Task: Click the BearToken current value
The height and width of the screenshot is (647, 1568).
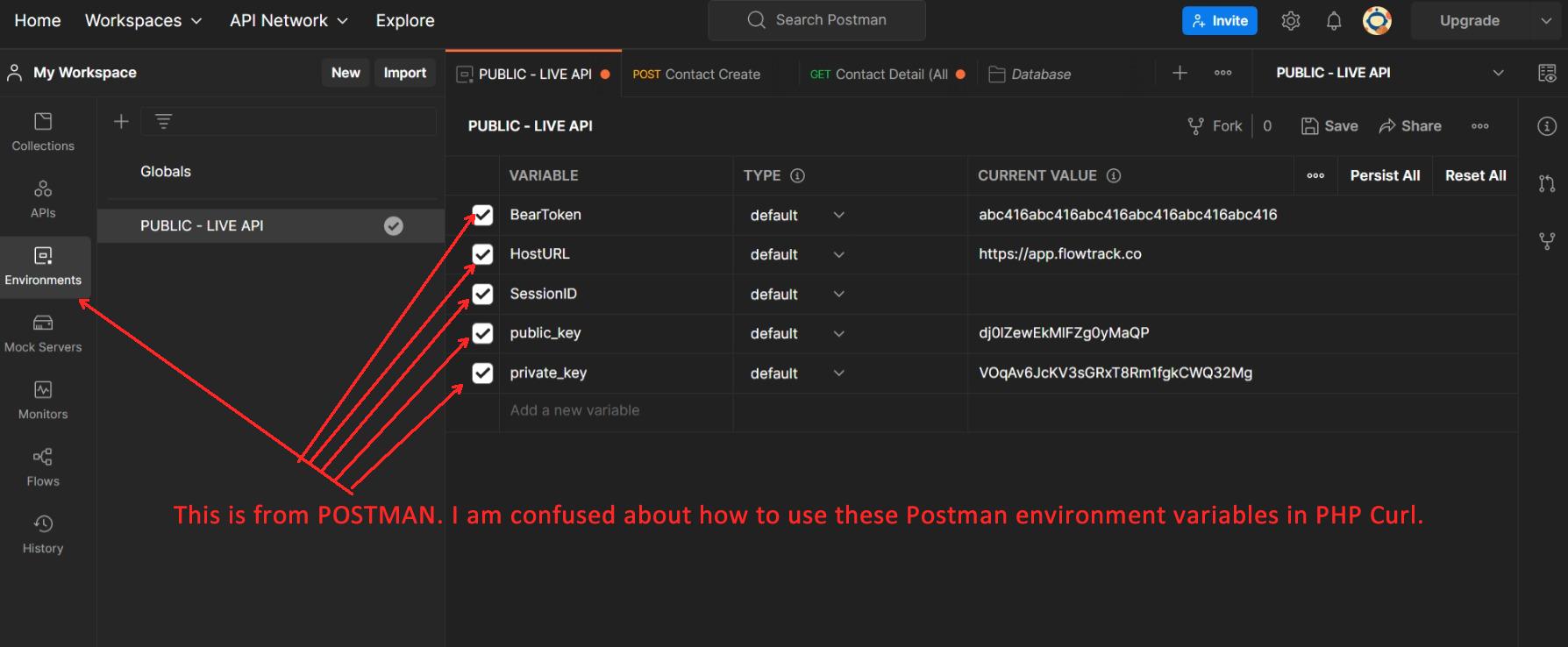Action: 1128,215
